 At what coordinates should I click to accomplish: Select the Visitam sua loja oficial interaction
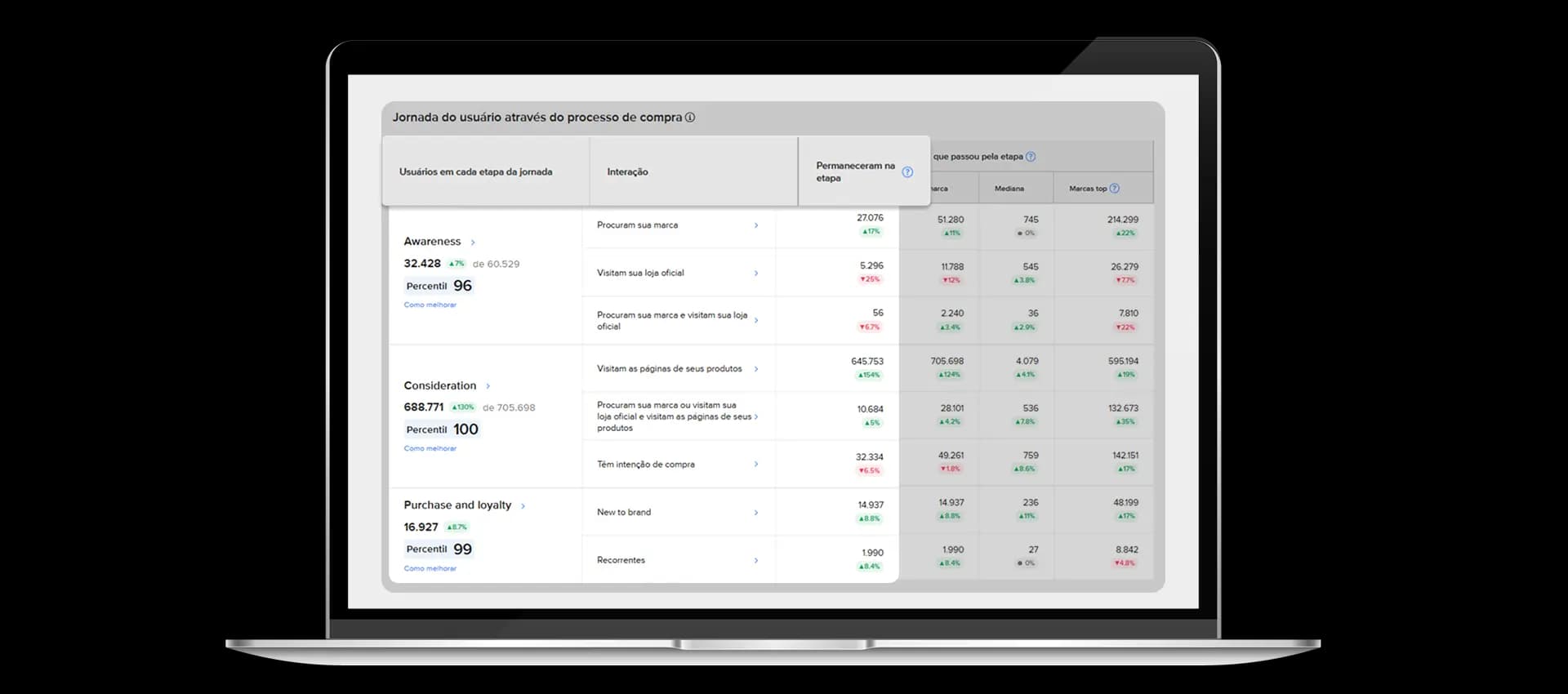coord(640,274)
